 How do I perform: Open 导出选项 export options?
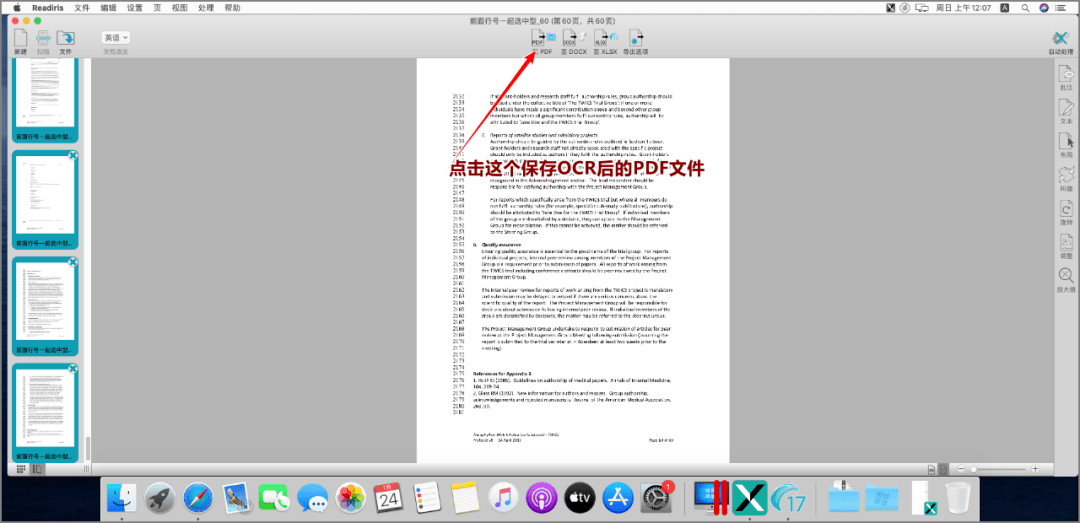click(x=636, y=38)
